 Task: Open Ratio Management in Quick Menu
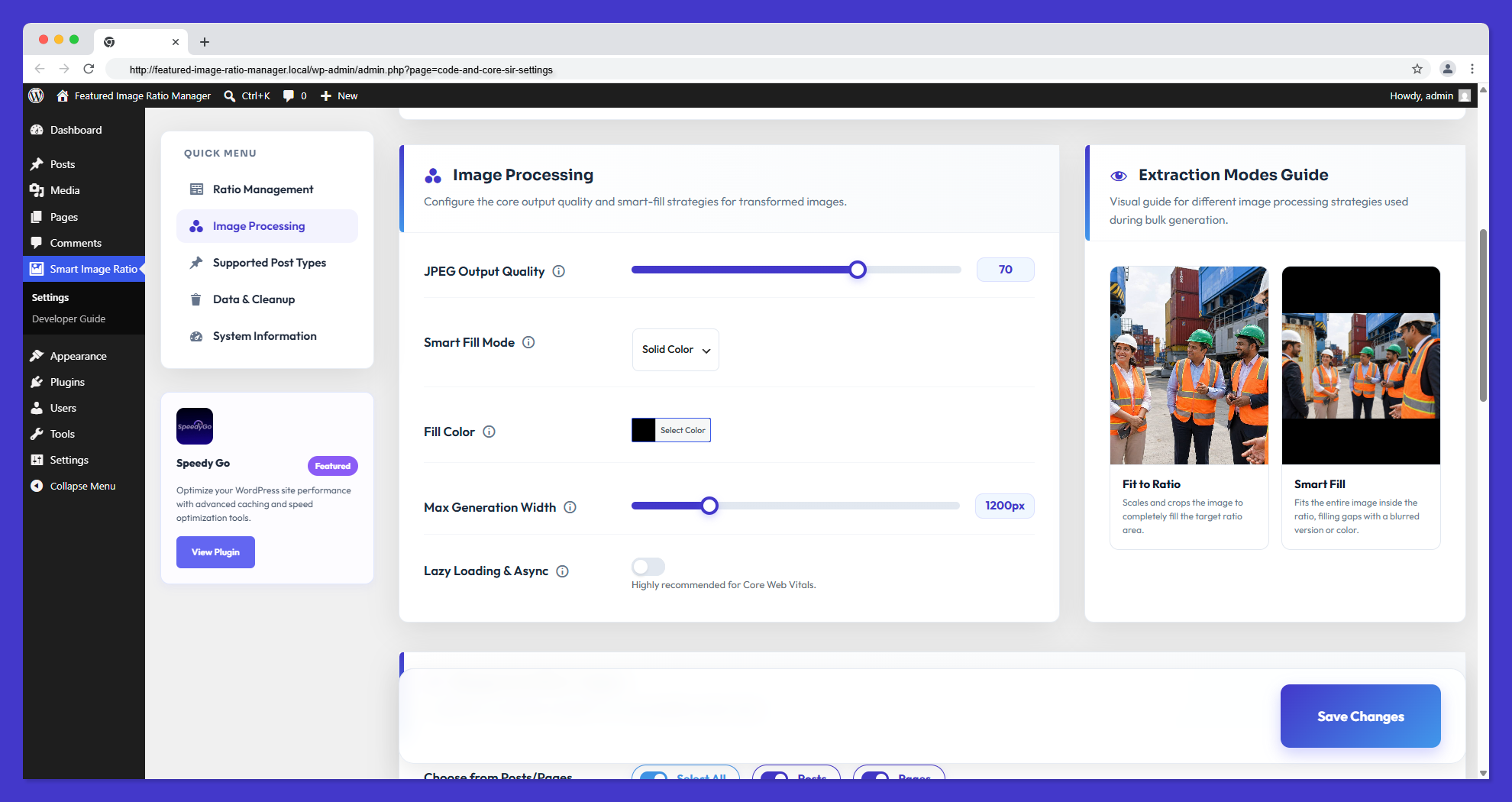point(267,189)
